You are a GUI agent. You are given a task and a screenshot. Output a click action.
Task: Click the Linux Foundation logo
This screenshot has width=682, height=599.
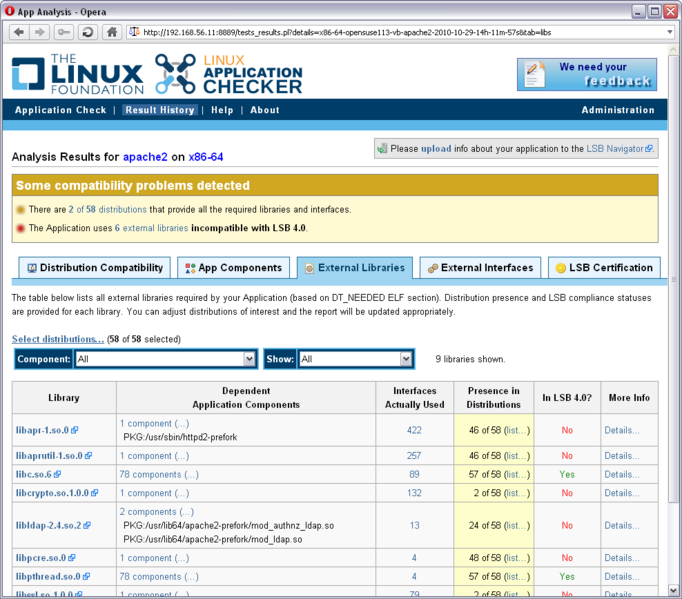tap(77, 74)
